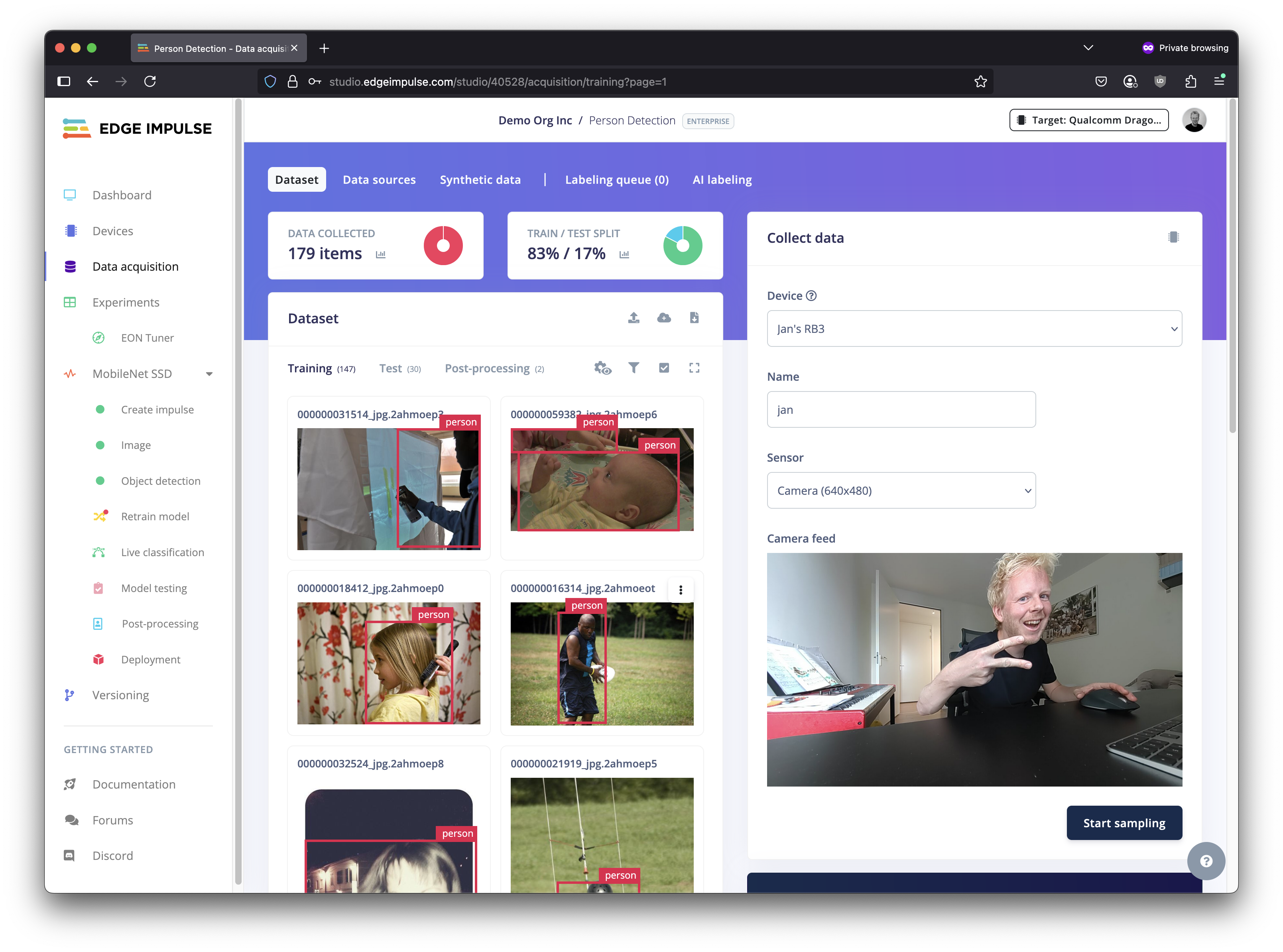The width and height of the screenshot is (1283, 952).
Task: Open the AI labeling tab
Action: [x=722, y=180]
